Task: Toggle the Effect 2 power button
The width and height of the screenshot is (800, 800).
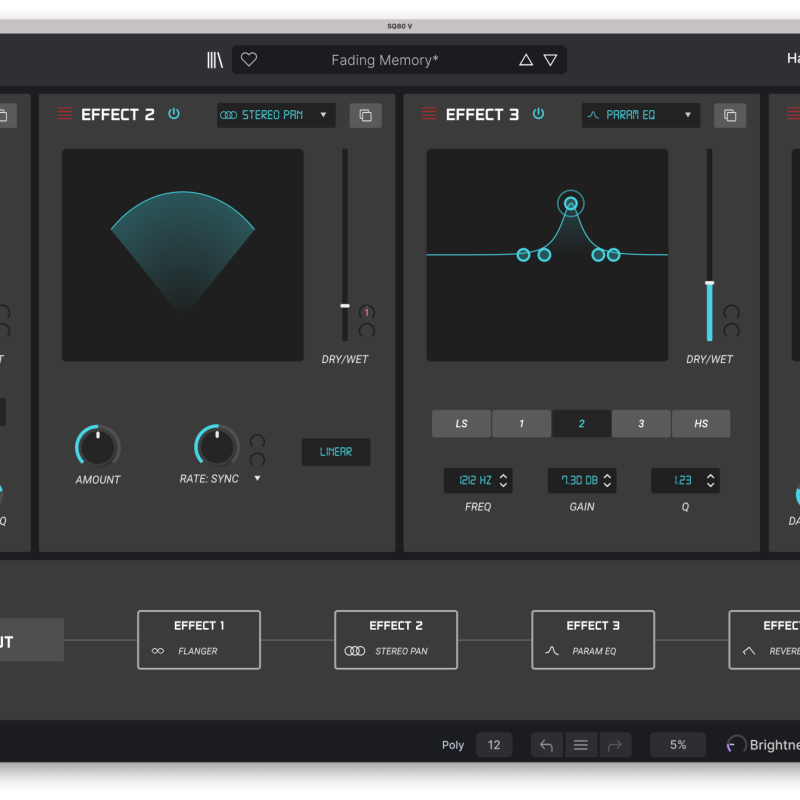Action: [x=174, y=114]
